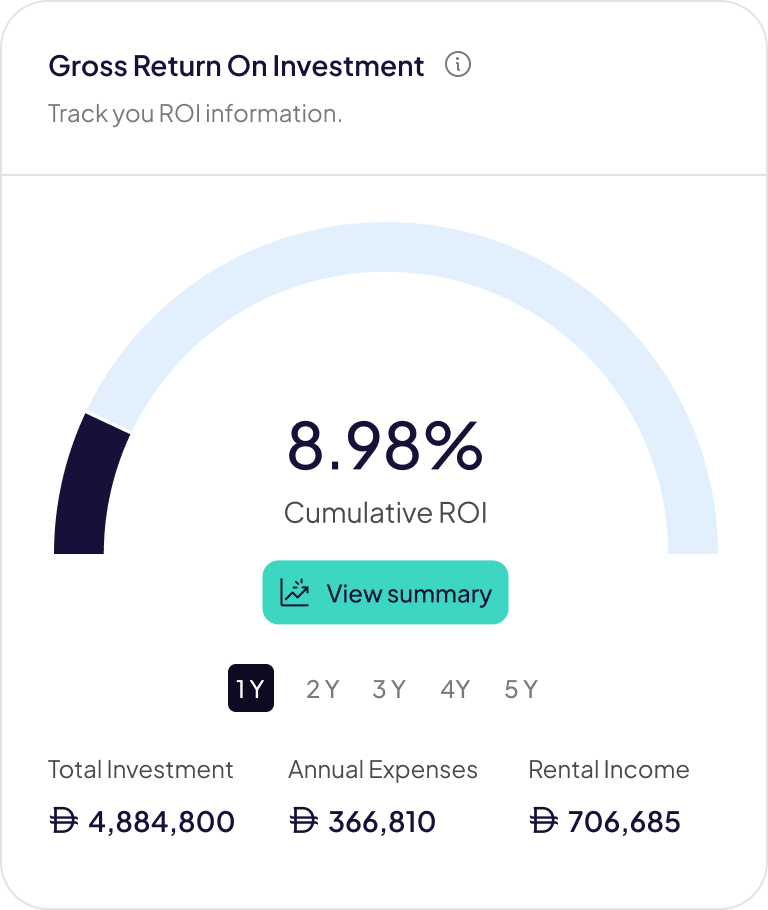
Task: Click the Track you ROI information subtitle
Action: click(195, 114)
